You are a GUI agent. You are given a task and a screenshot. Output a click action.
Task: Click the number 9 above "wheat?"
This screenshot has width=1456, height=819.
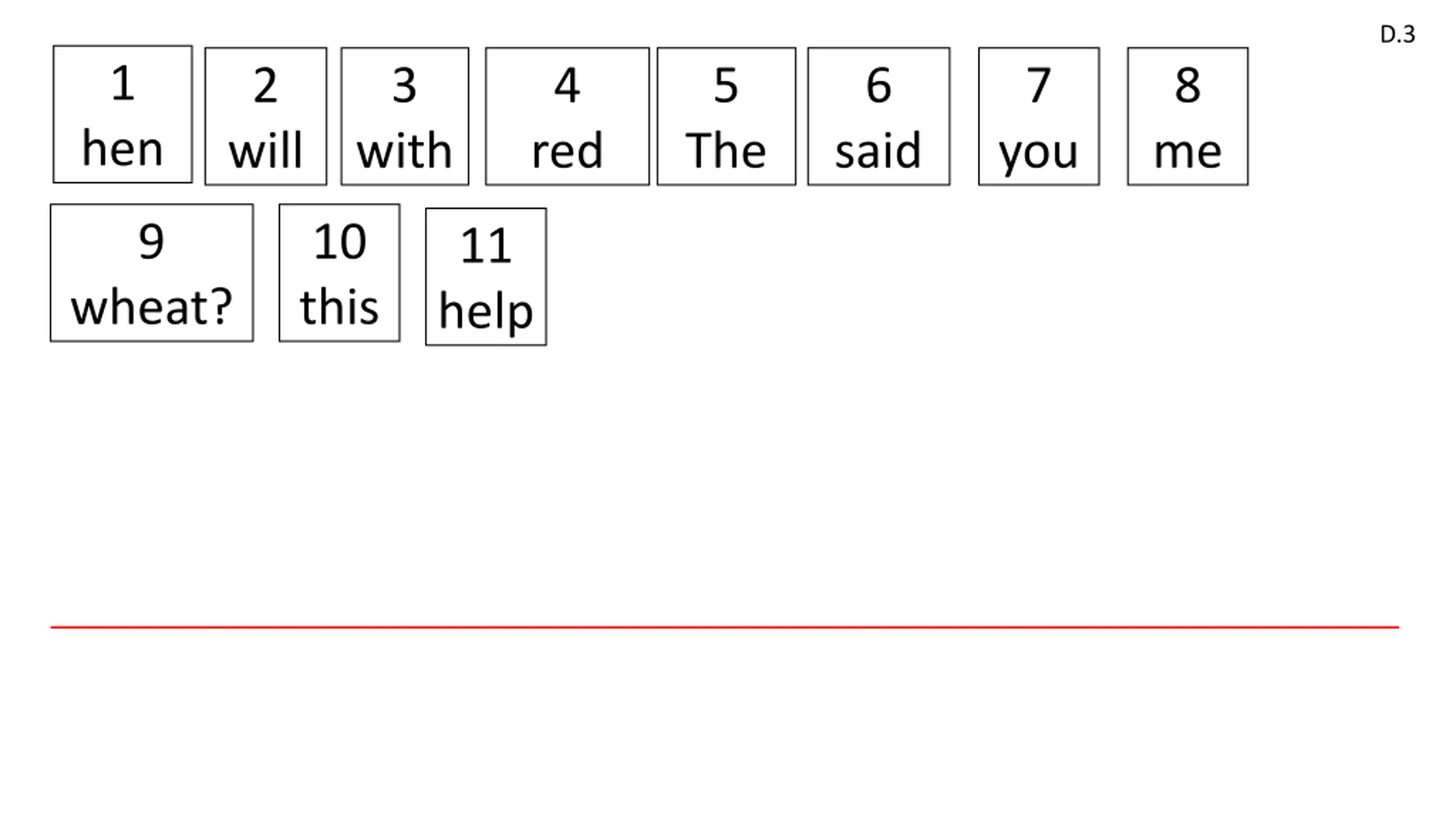pos(151,242)
